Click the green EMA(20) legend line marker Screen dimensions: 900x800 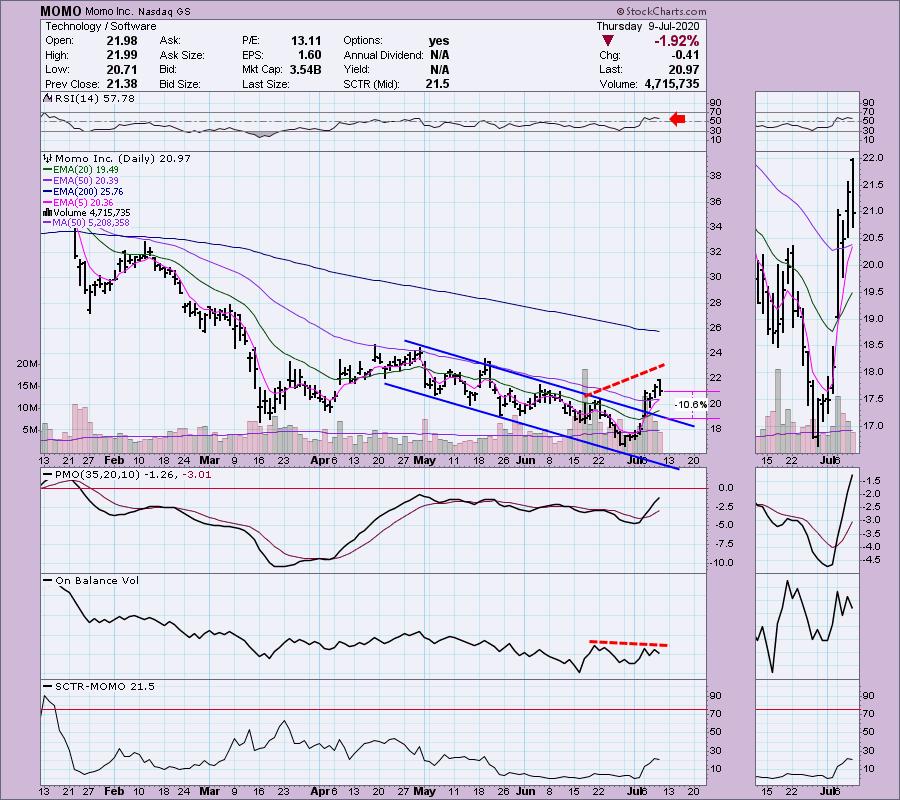[48, 170]
